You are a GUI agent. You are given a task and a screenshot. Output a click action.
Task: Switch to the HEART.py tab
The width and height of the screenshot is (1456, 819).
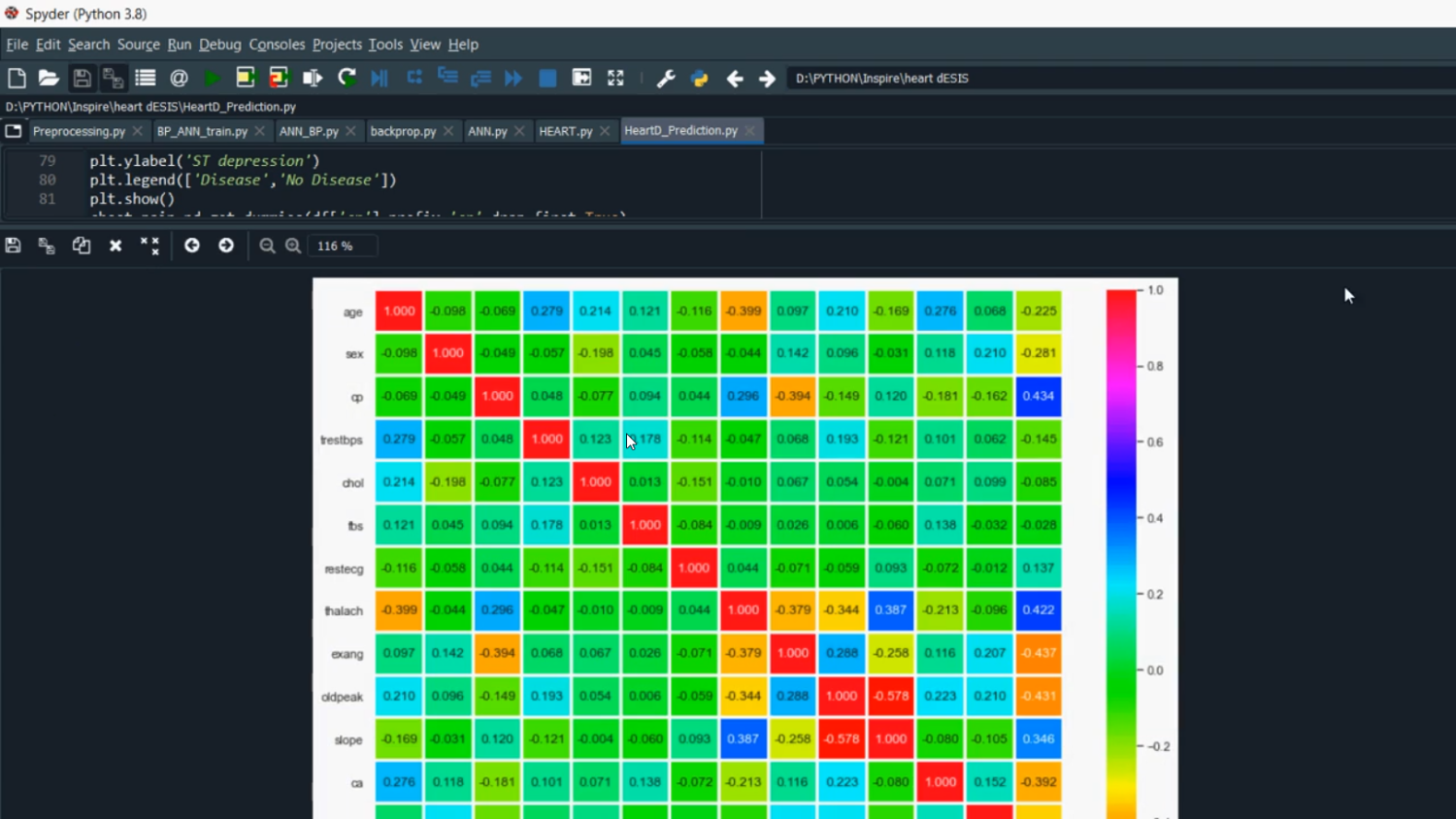point(568,130)
